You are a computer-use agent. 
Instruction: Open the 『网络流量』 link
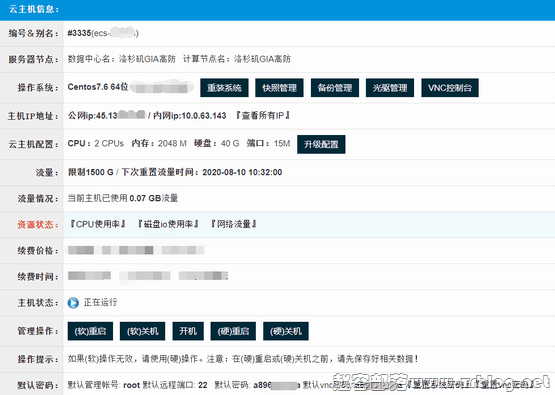pos(234,224)
